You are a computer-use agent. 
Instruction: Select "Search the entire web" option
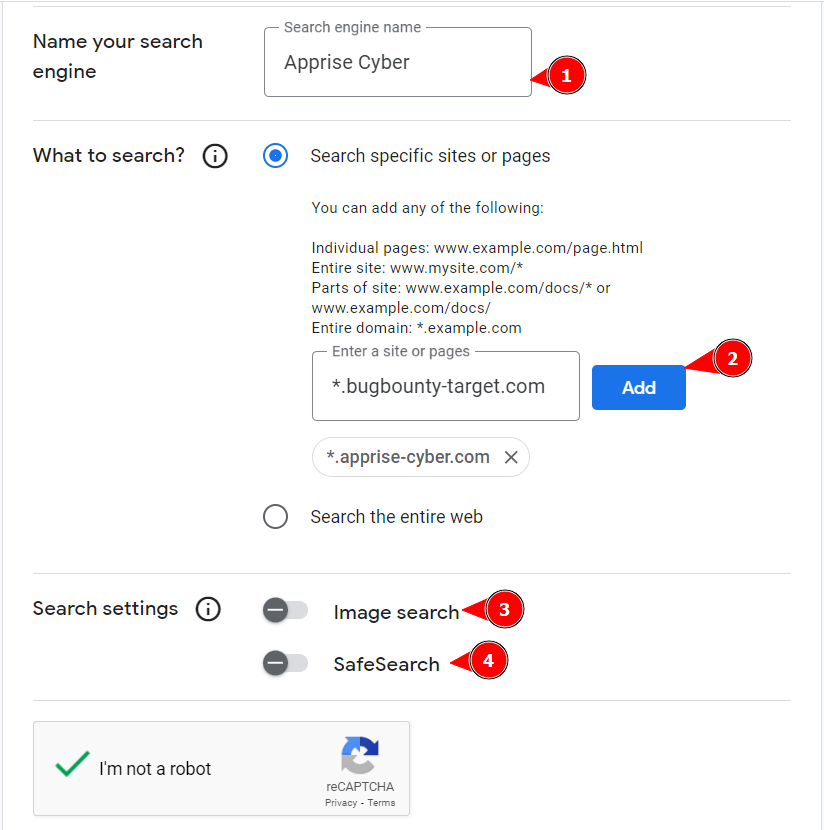(x=275, y=516)
